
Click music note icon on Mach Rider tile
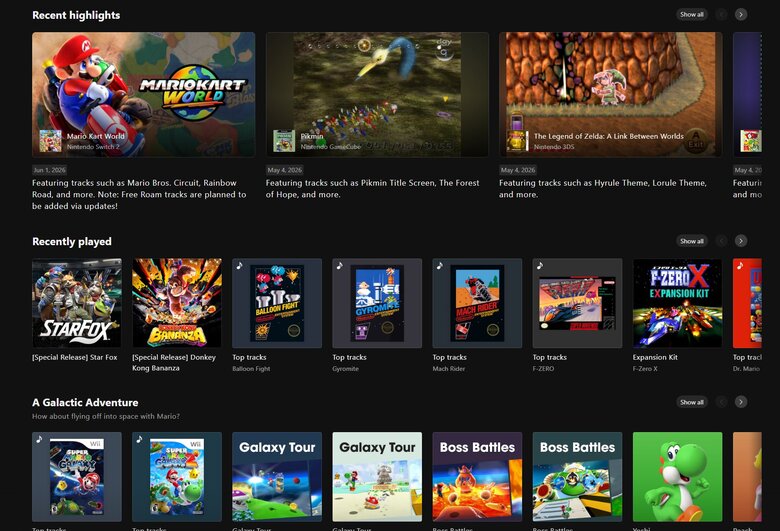tap(440, 266)
